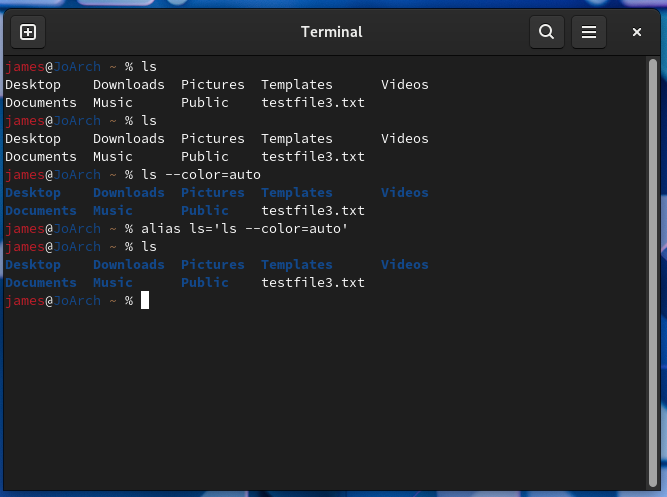The height and width of the screenshot is (497, 667).
Task: Click blue Templates in the last listing
Action: click(x=296, y=265)
